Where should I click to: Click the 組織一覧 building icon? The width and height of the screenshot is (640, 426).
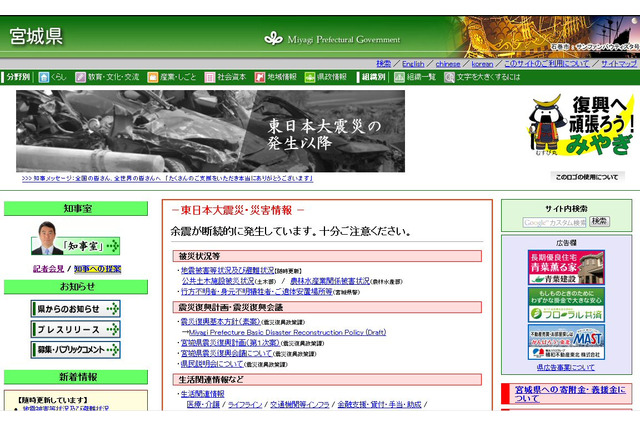(x=399, y=77)
